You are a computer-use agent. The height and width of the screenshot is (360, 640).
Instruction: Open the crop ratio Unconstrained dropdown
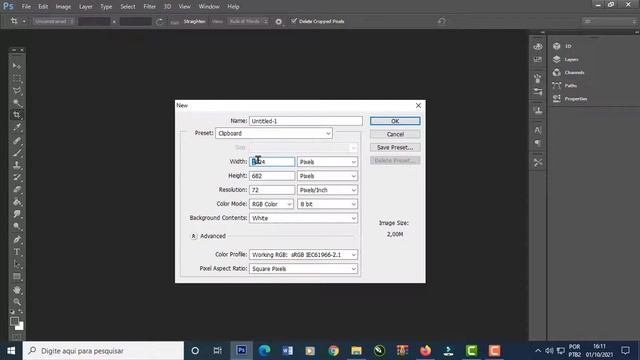54,21
